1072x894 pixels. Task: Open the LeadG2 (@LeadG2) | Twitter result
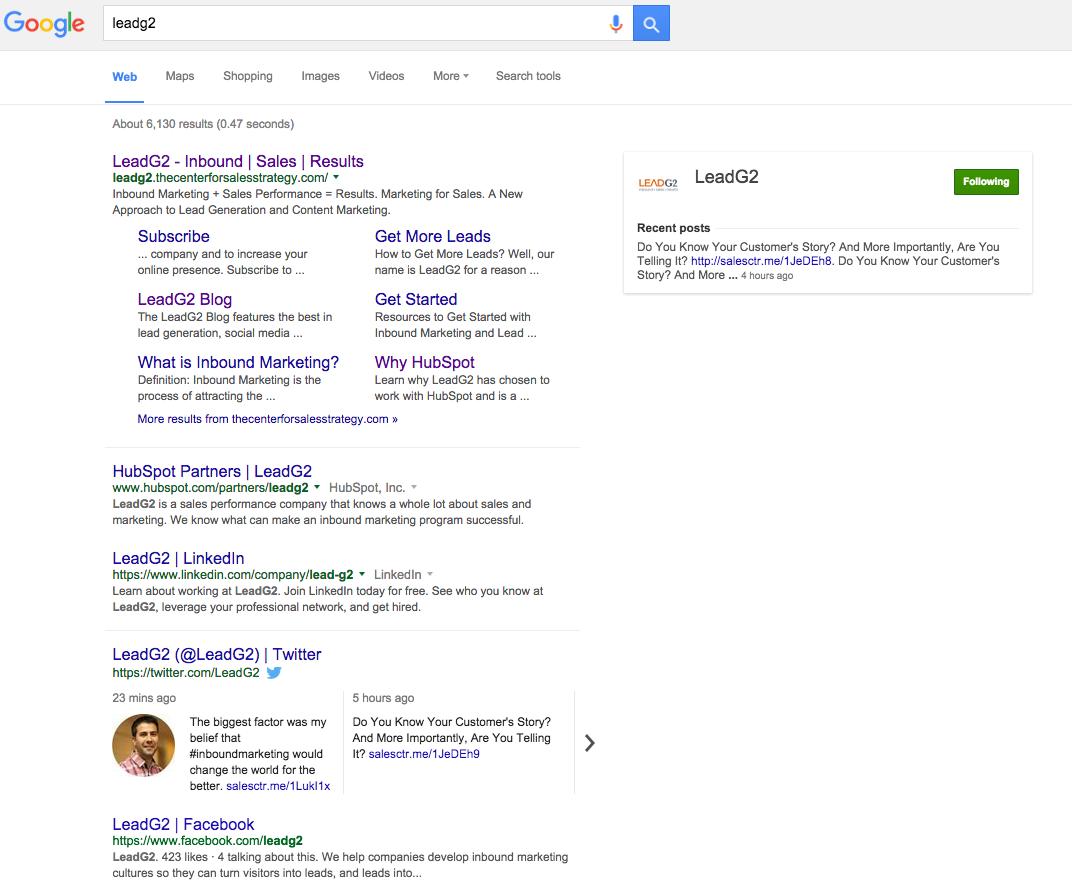[x=217, y=655]
